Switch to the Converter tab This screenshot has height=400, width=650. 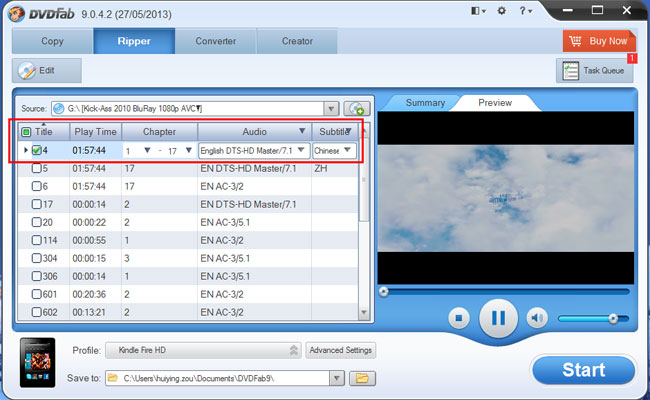[x=216, y=41]
